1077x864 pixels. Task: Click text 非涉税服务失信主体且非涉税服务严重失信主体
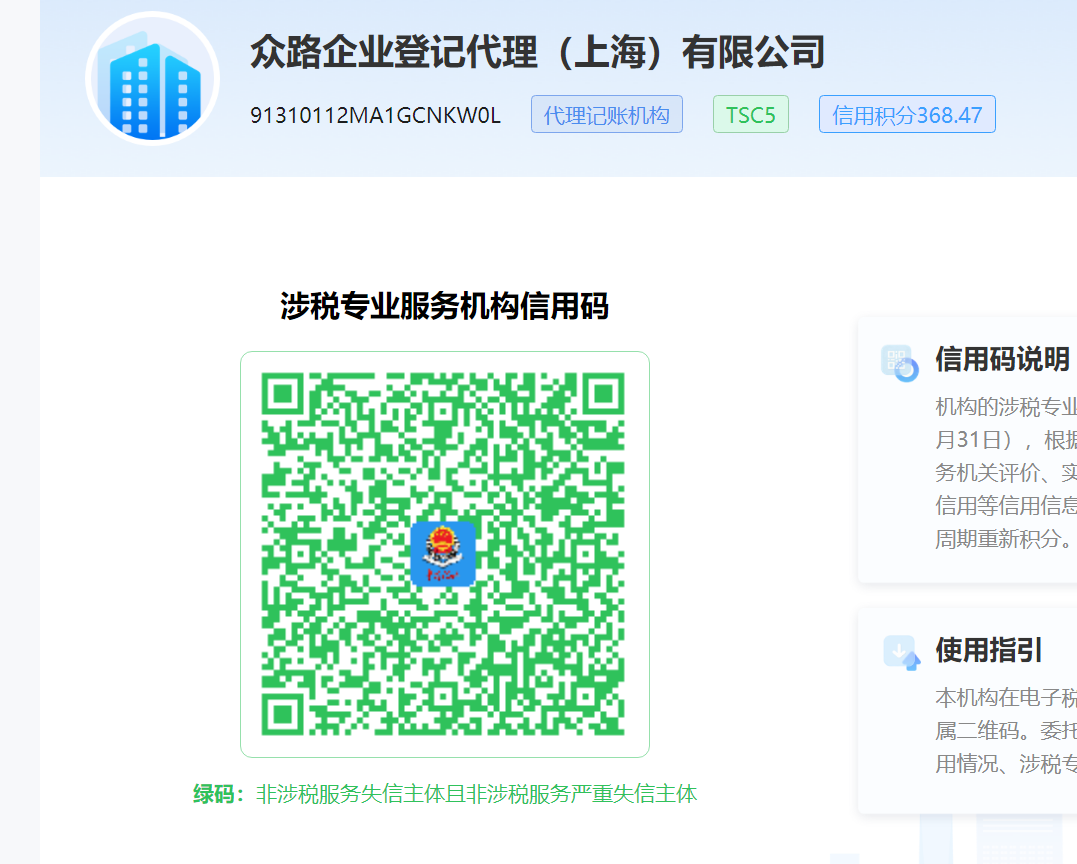[476, 794]
